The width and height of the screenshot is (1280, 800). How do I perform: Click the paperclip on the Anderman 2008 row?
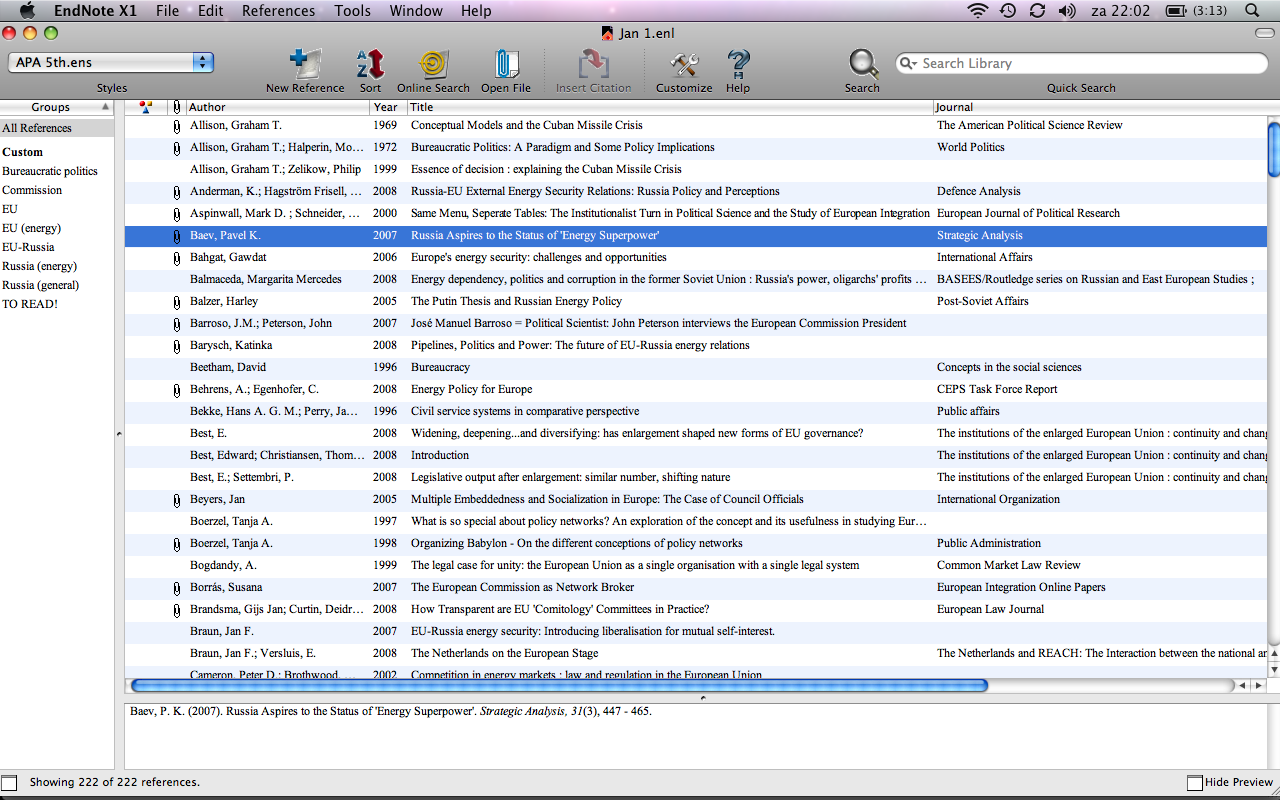pos(177,192)
